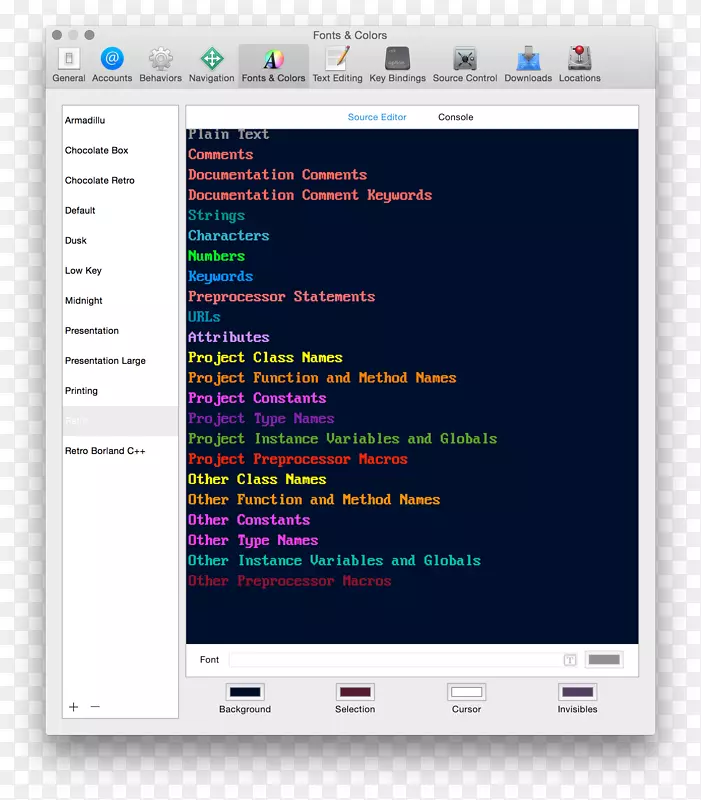Open the Background color well

pyautogui.click(x=245, y=692)
